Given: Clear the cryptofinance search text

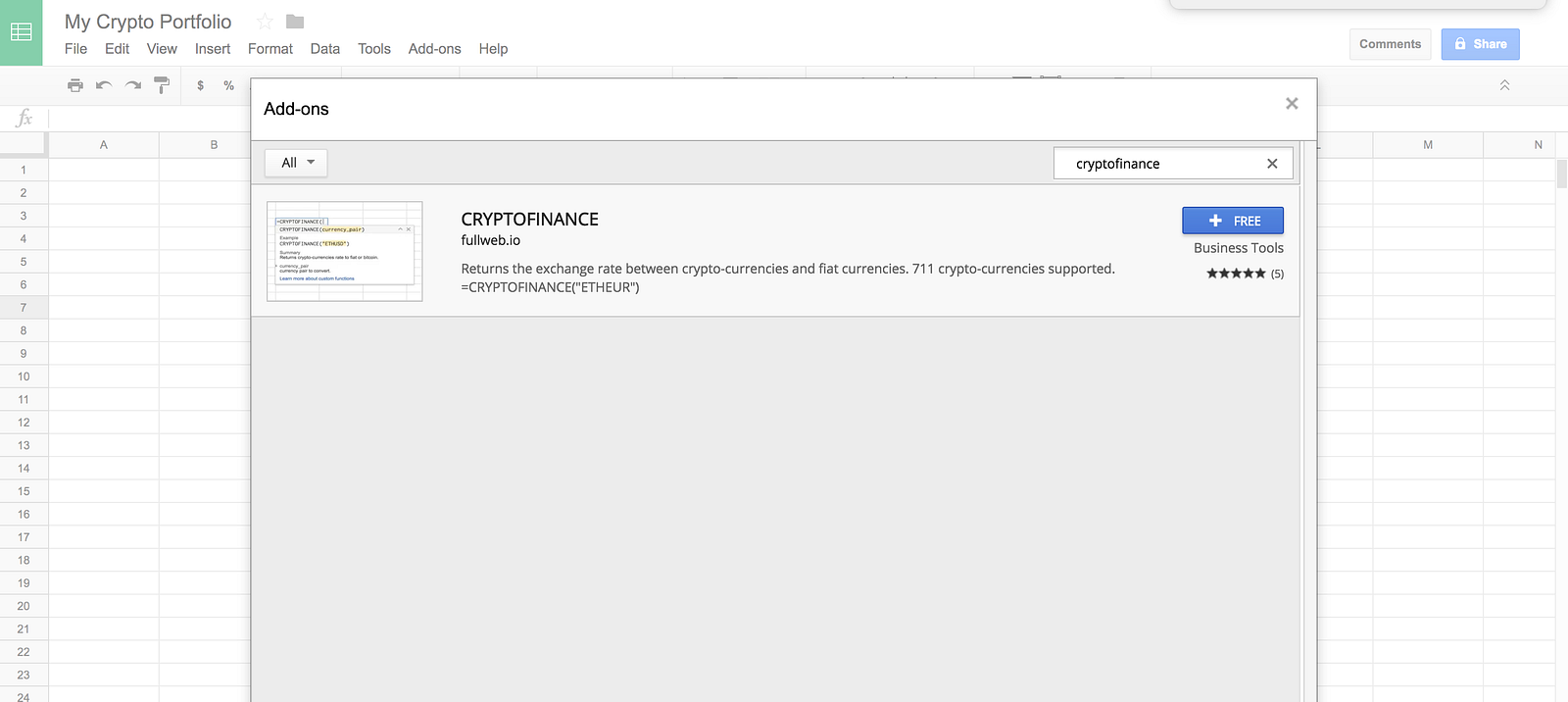Looking at the screenshot, I should tap(1272, 164).
